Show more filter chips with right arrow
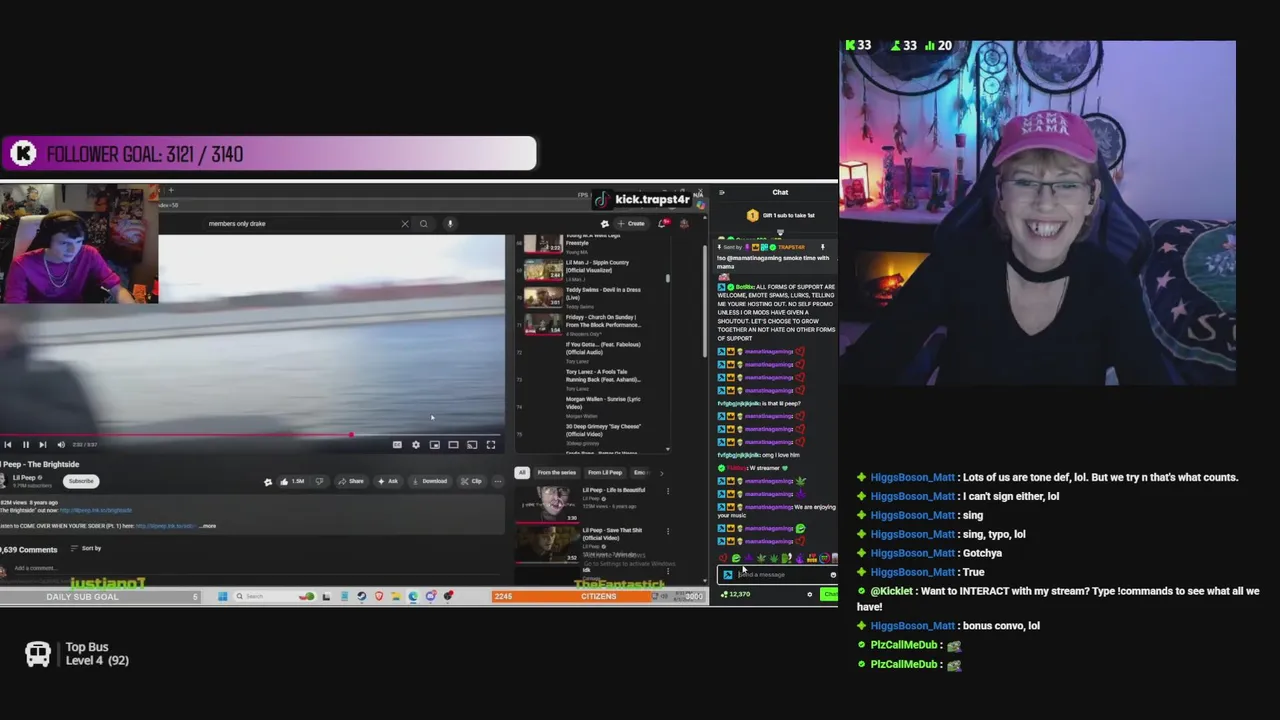This screenshot has height=720, width=1280. pos(661,473)
